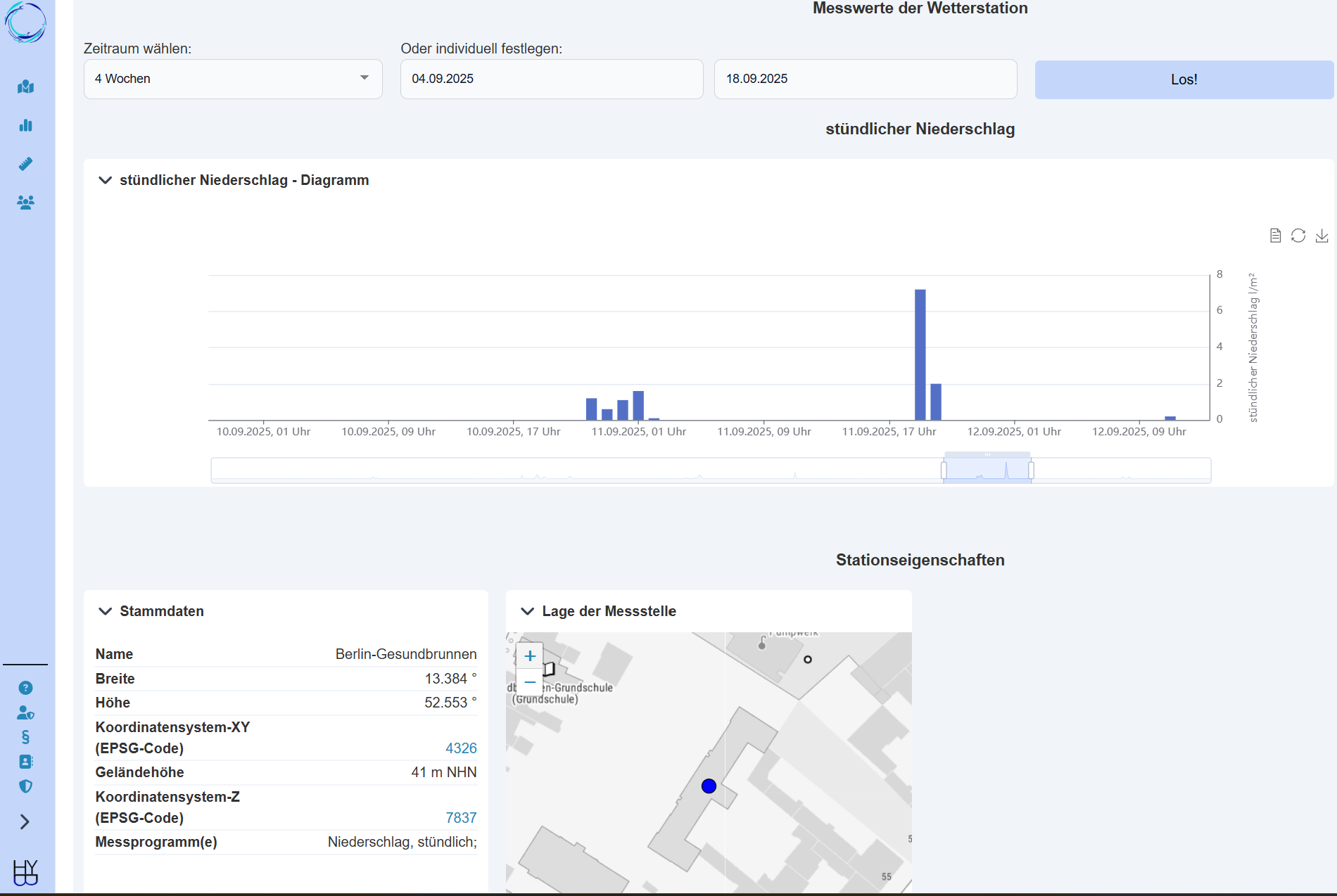The width and height of the screenshot is (1337, 896).
Task: Click the shield privacy icon in sidebar
Action: tap(25, 786)
